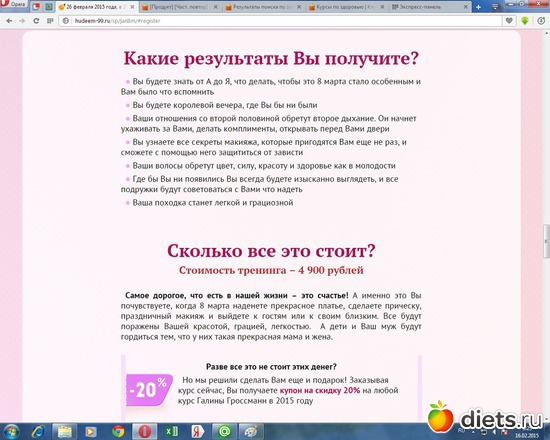The image size is (550, 440).
Task: Switch to Opera window in taskbar
Action: click(144, 432)
